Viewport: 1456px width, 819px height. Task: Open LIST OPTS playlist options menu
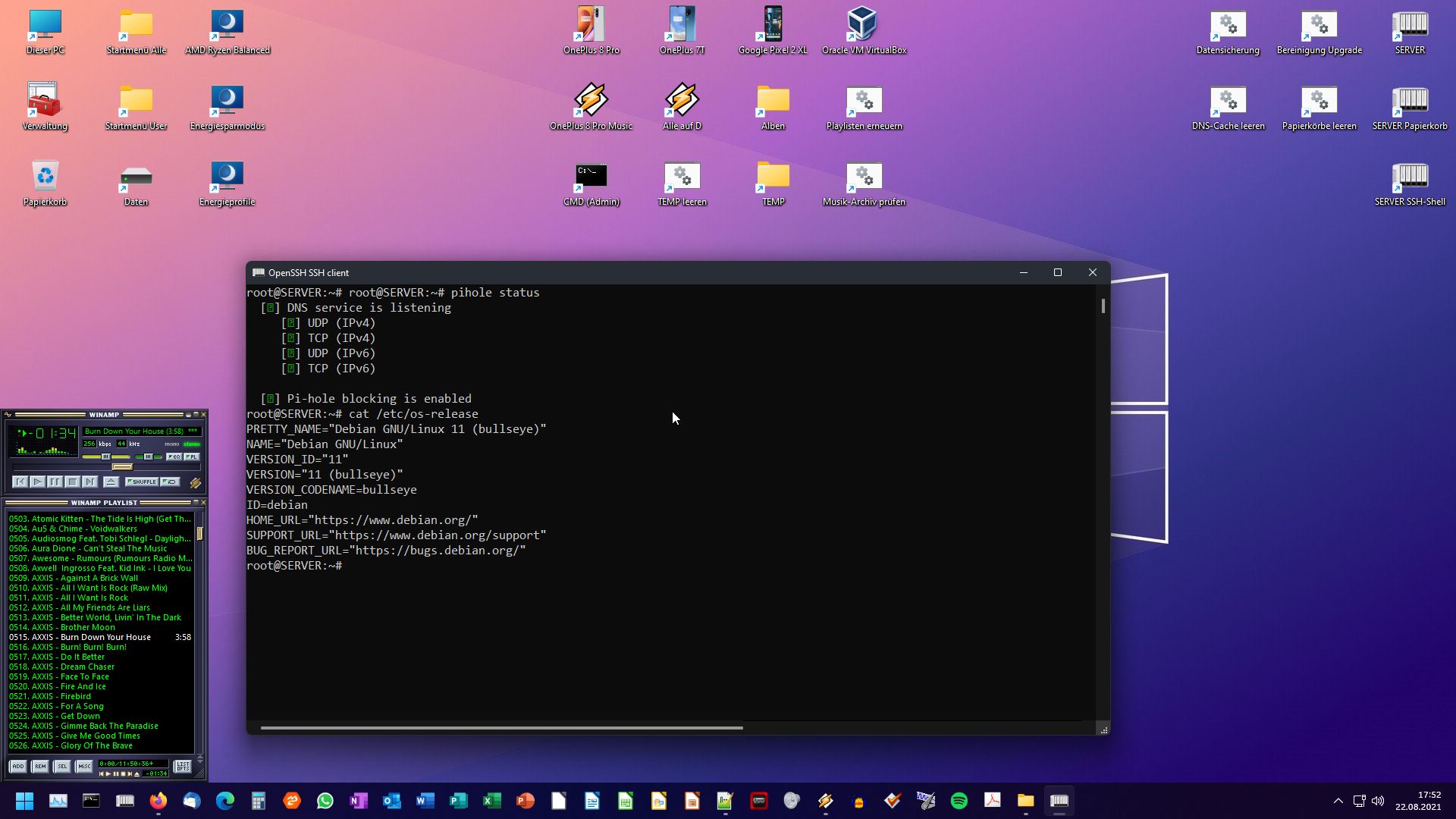(183, 767)
